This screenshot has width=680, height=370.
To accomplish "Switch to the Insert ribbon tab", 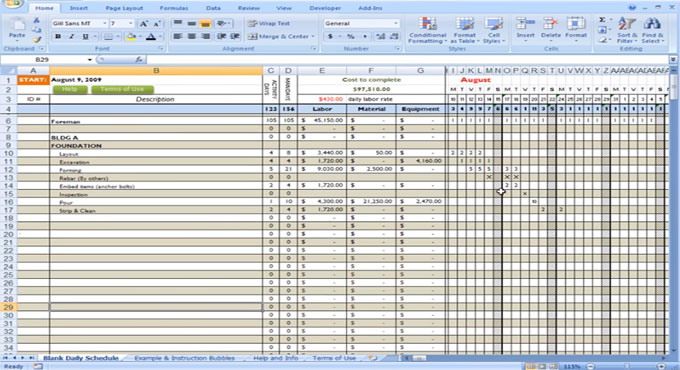I will [x=78, y=8].
